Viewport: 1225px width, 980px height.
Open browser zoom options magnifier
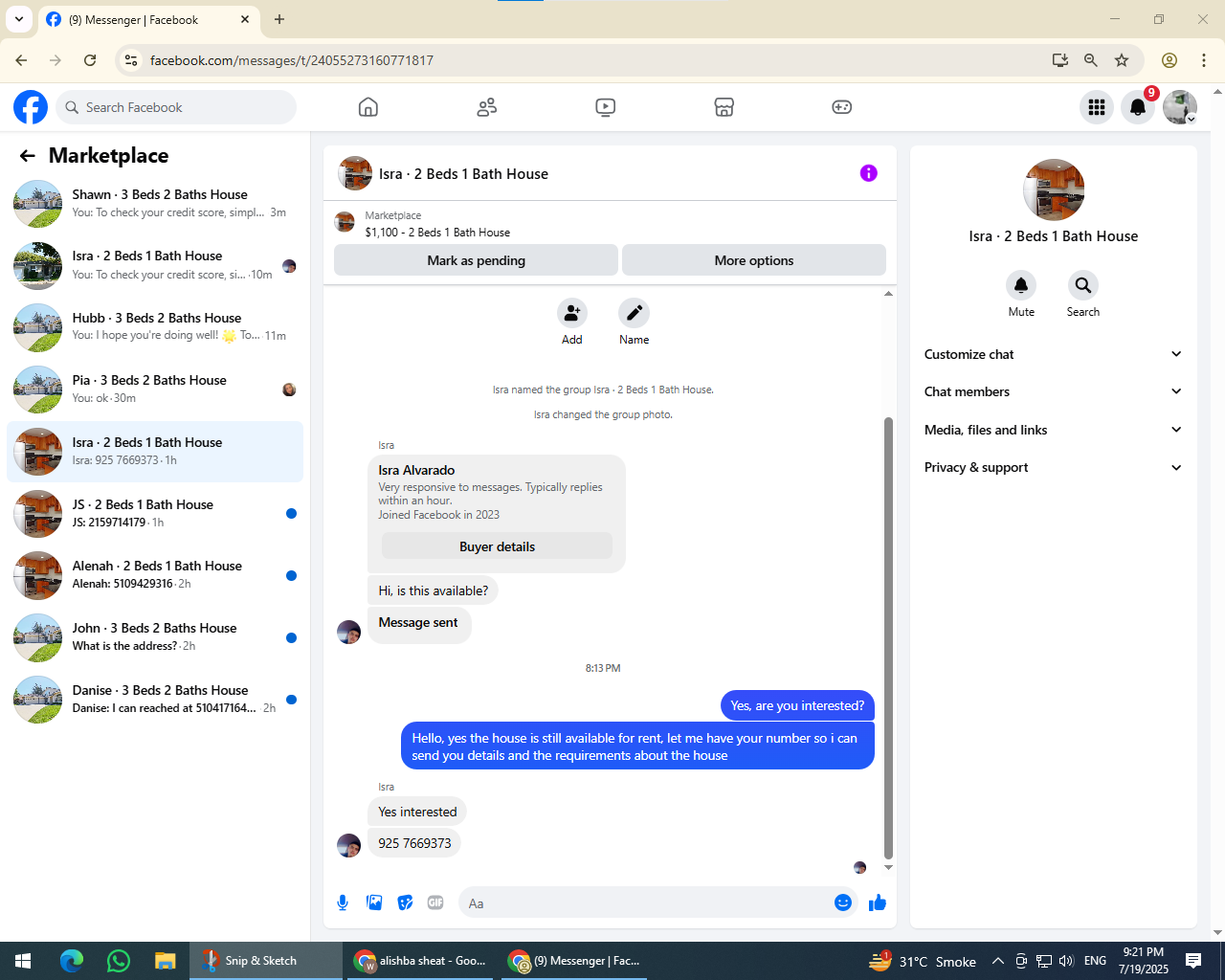click(1091, 60)
